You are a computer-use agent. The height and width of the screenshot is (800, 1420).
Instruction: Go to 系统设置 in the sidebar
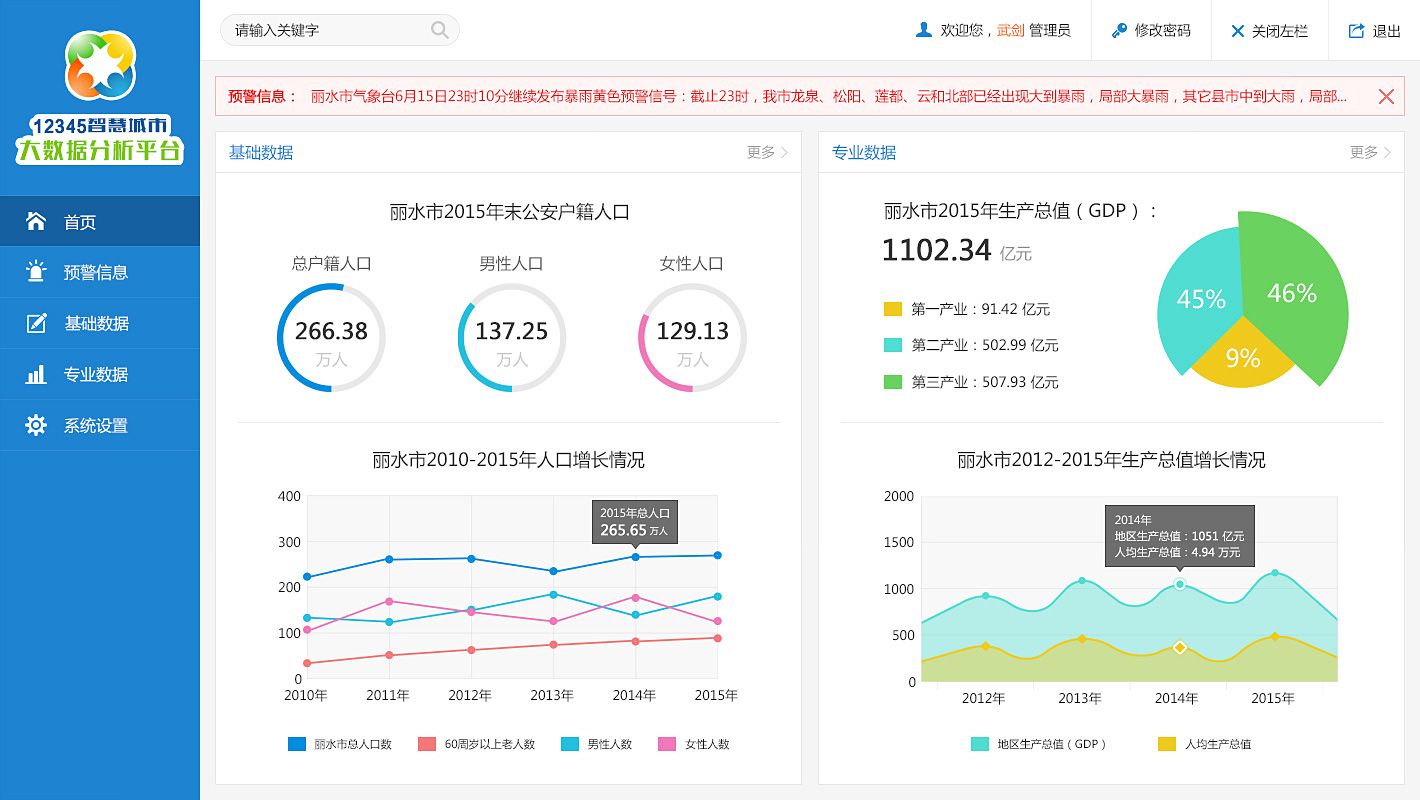pyautogui.click(x=100, y=425)
